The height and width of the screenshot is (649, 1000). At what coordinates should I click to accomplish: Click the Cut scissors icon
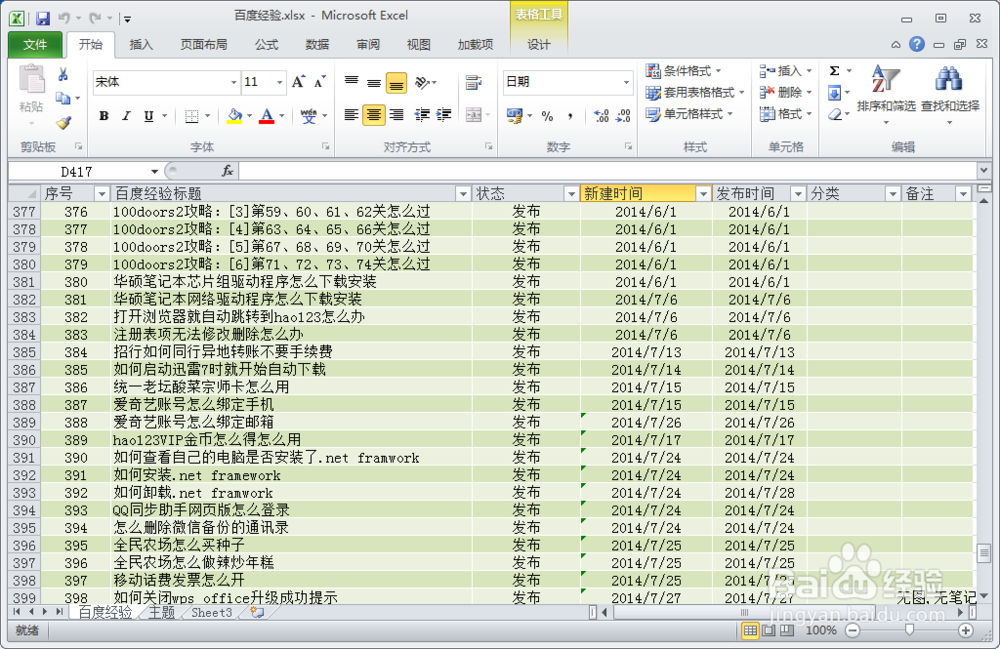tap(63, 75)
